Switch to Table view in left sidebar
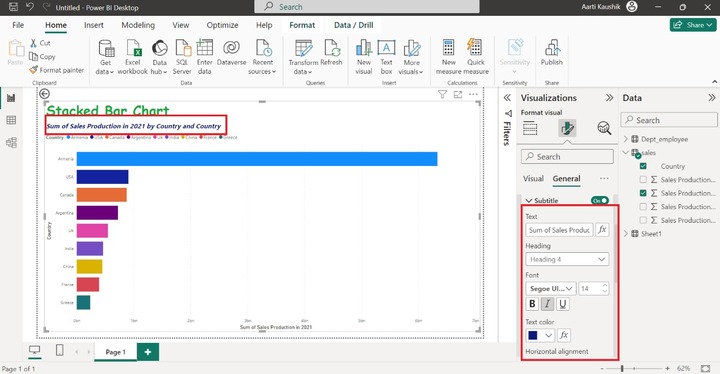The image size is (720, 374). click(x=11, y=120)
